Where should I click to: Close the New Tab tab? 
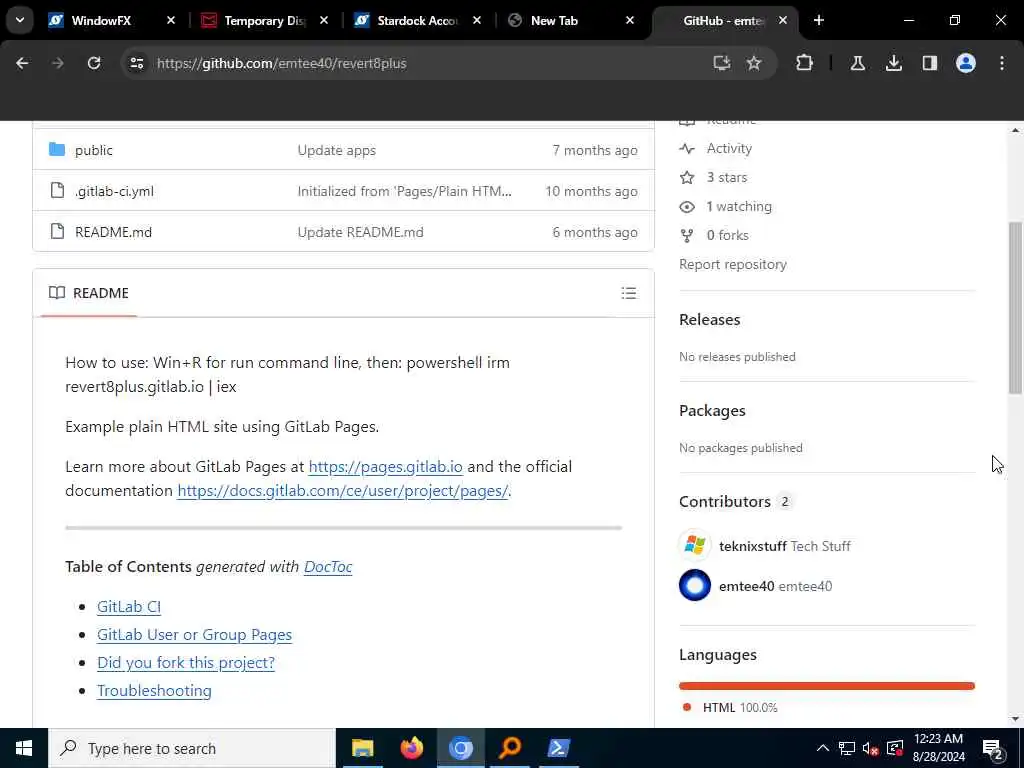click(x=630, y=21)
